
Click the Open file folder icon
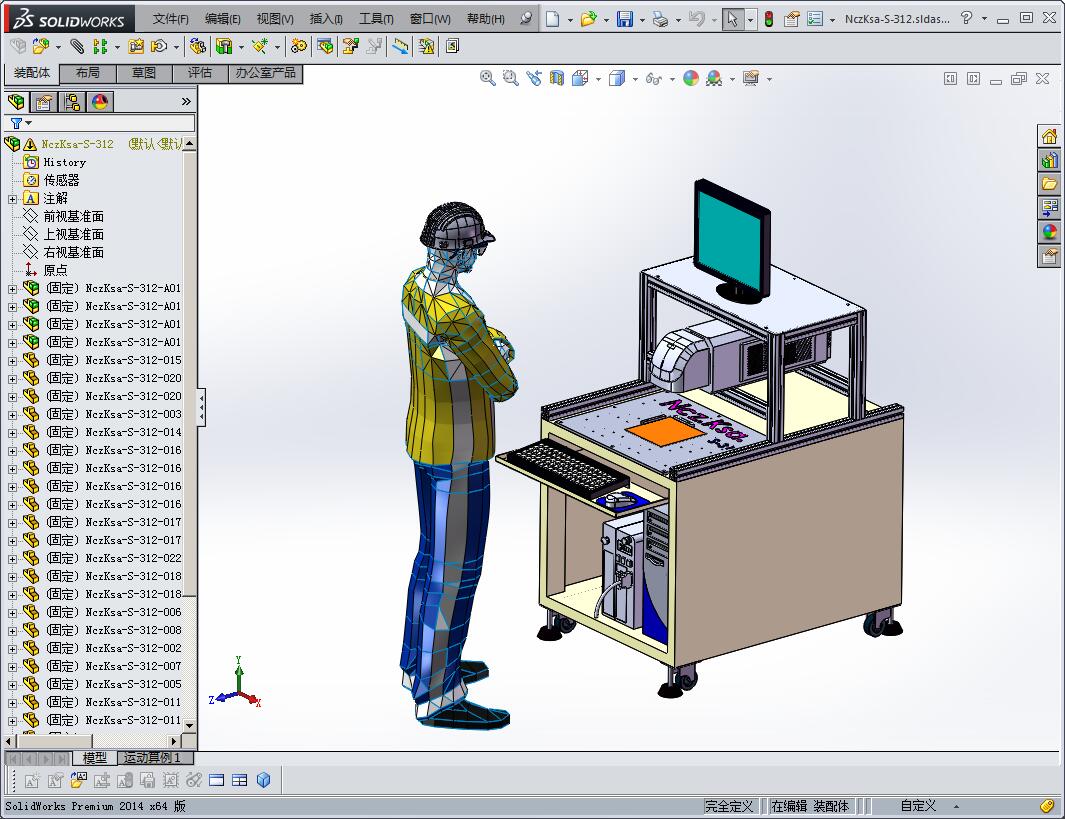coord(588,19)
